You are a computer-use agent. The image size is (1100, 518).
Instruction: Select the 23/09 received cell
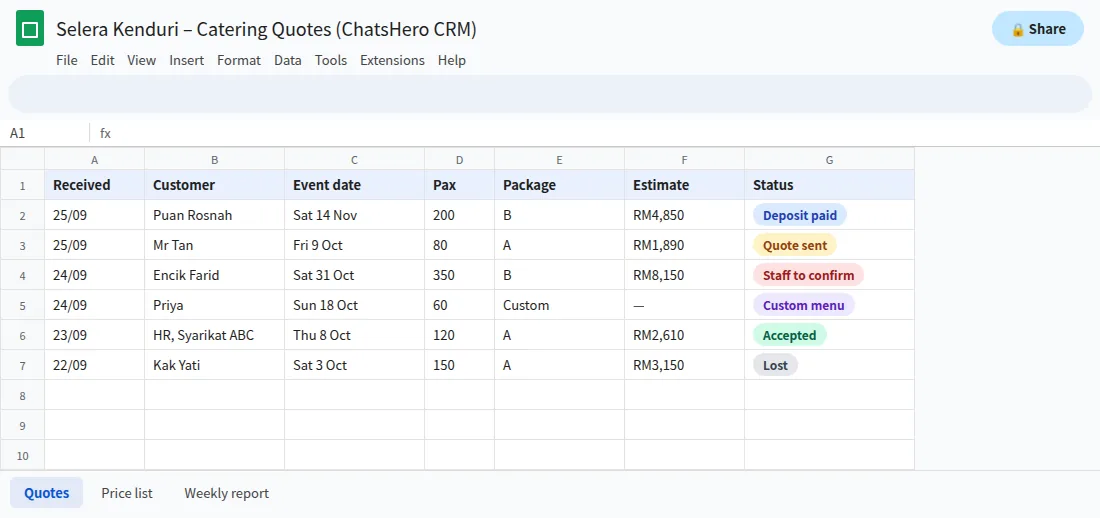[x=95, y=336]
